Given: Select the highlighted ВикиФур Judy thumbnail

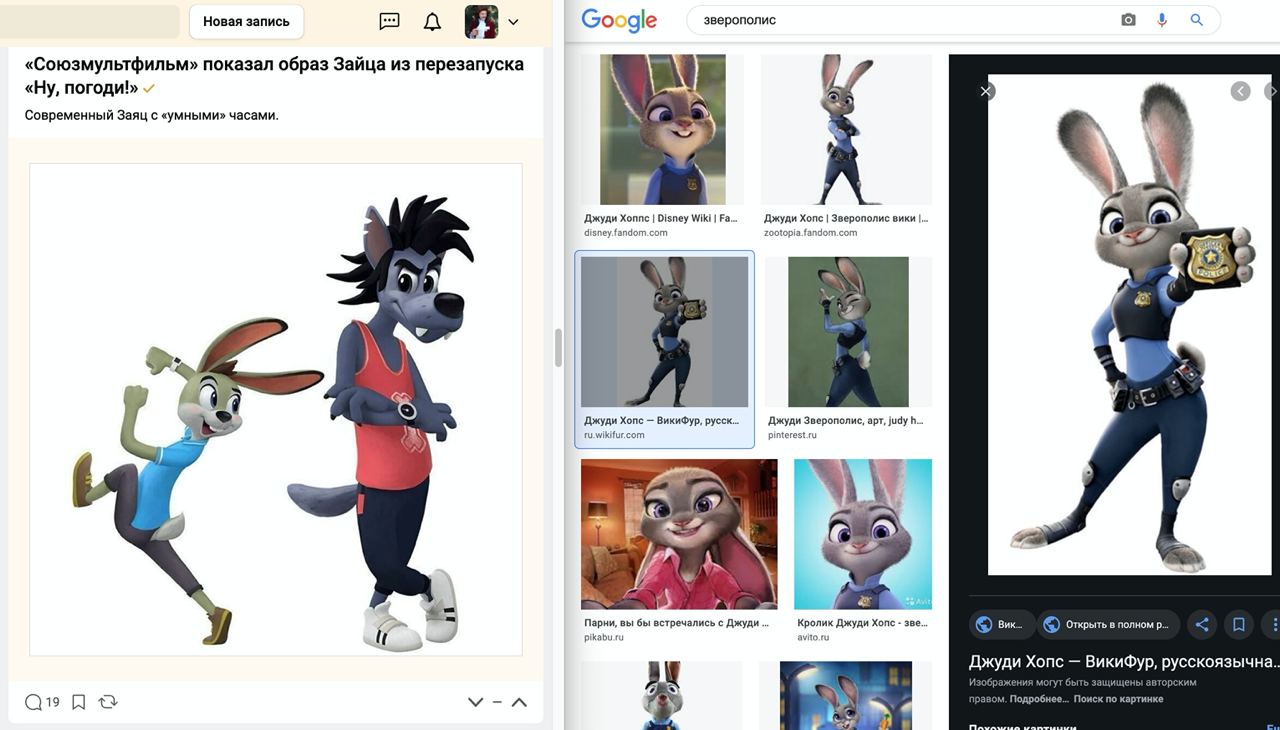Looking at the screenshot, I should click(664, 332).
